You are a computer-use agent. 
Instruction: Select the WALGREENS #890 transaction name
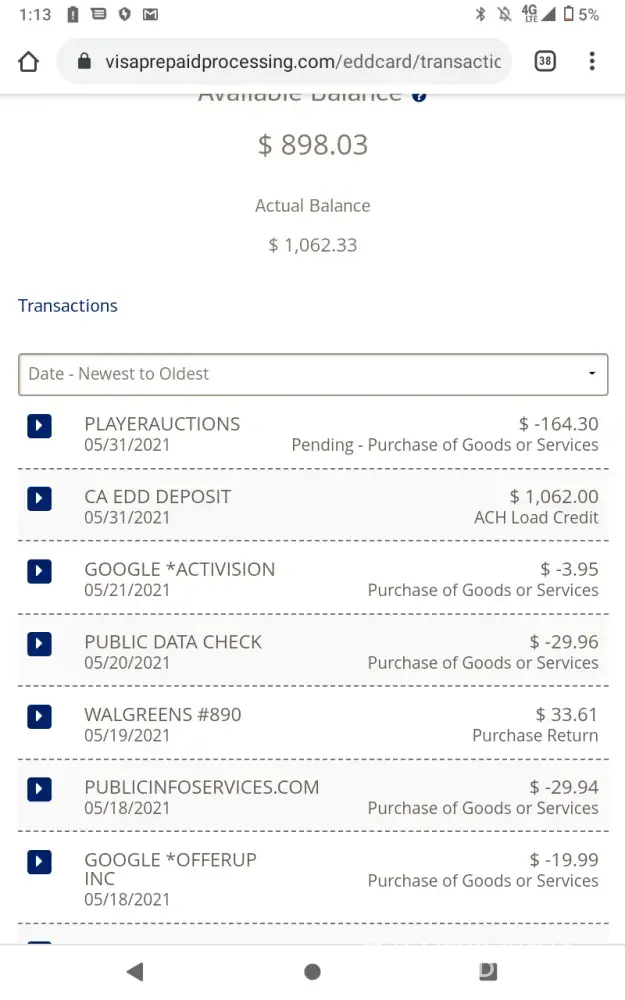163,714
